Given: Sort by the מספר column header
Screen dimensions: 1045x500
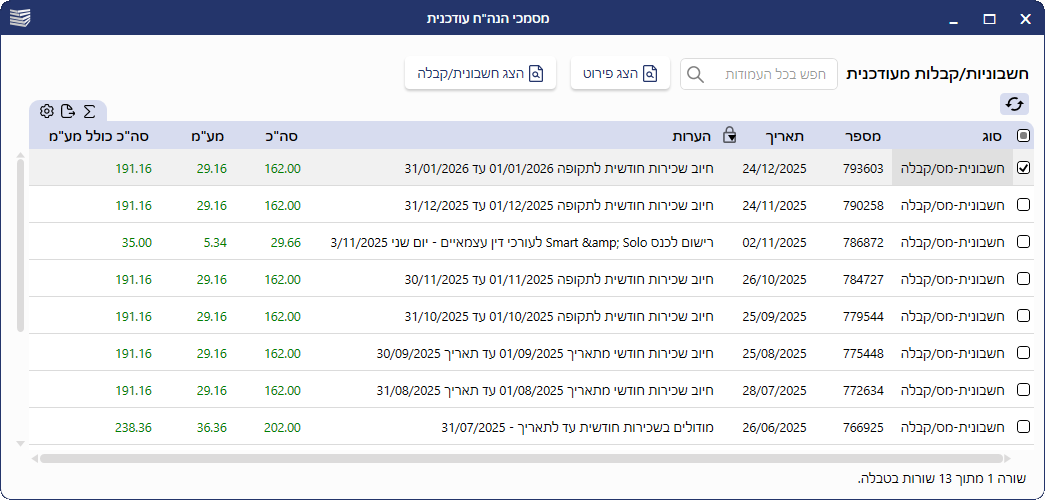Looking at the screenshot, I should pos(861,136).
